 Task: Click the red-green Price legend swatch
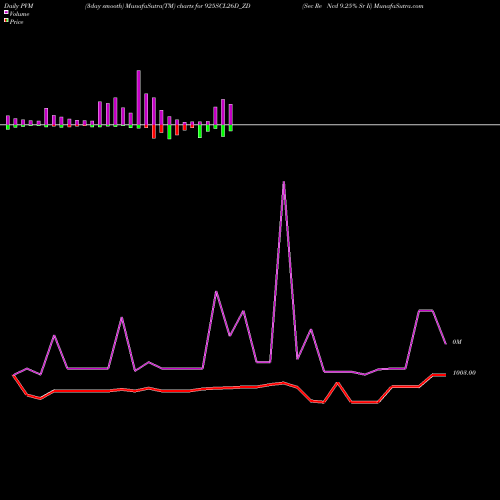coord(6,21)
